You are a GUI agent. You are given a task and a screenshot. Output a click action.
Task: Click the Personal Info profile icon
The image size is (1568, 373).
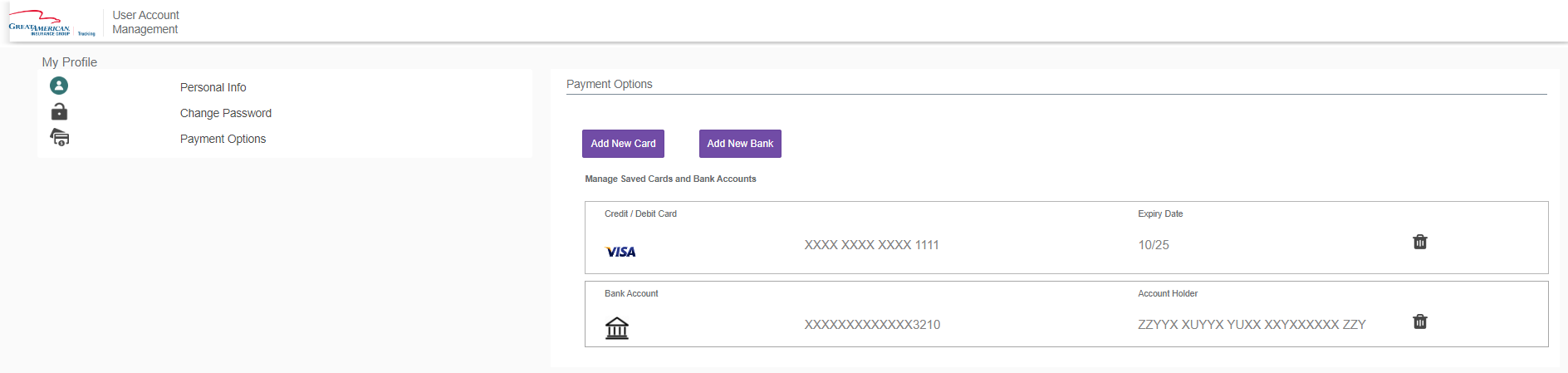(59, 86)
